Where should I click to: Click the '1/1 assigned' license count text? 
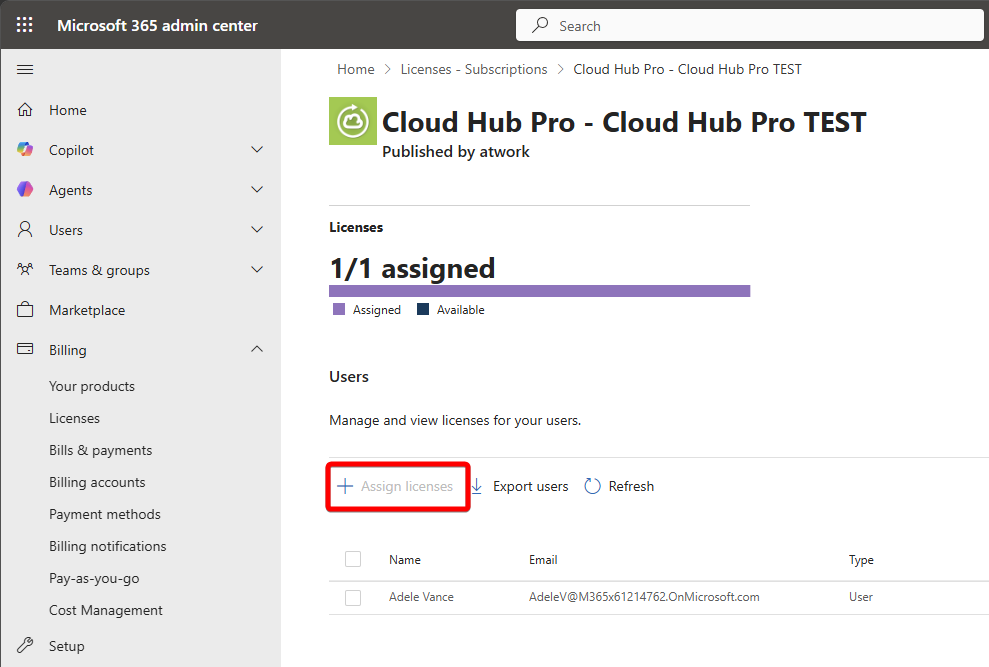tap(413, 268)
